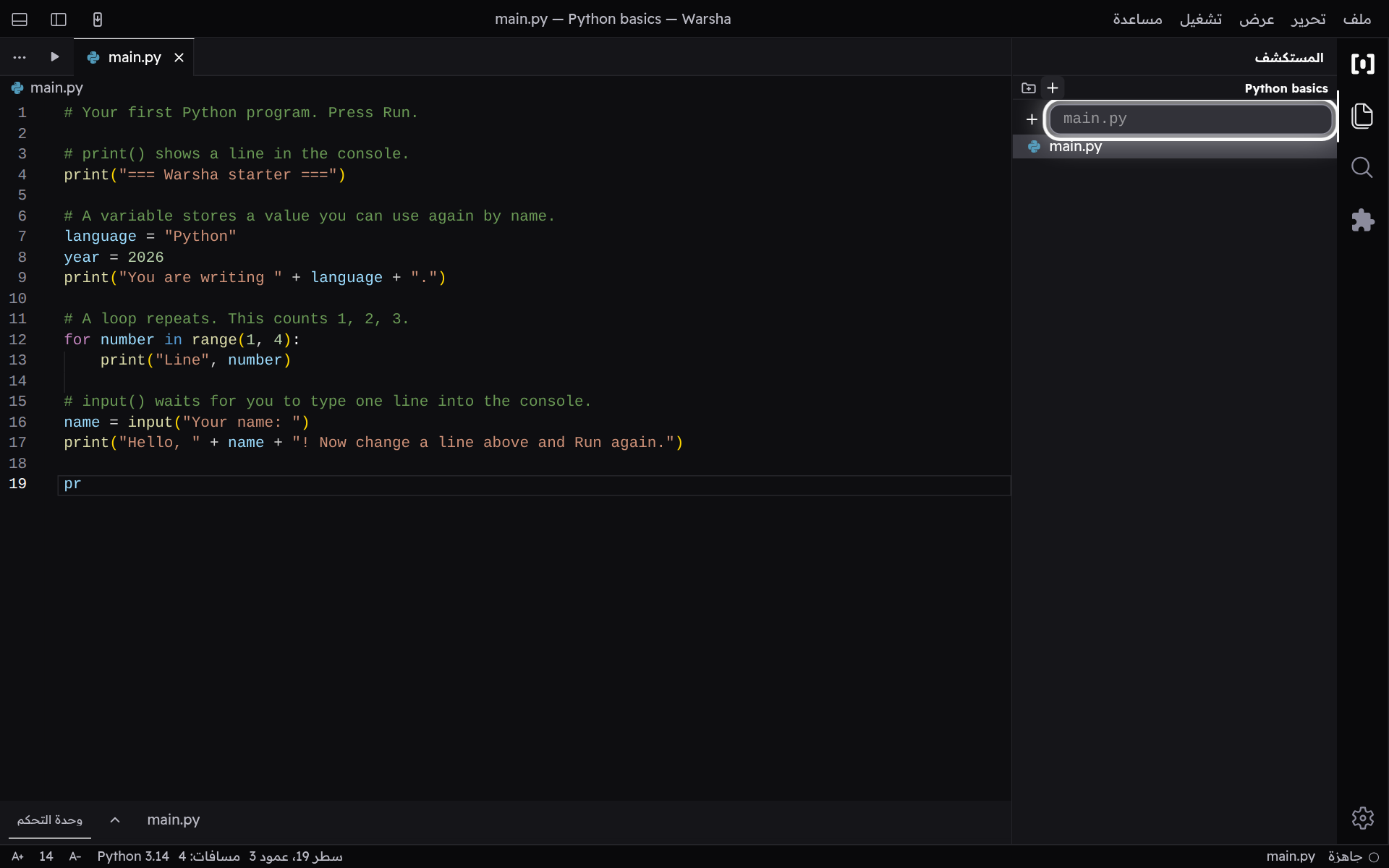The height and width of the screenshot is (868, 1389).
Task: Open Python 3.14 version selector
Action: (133, 856)
